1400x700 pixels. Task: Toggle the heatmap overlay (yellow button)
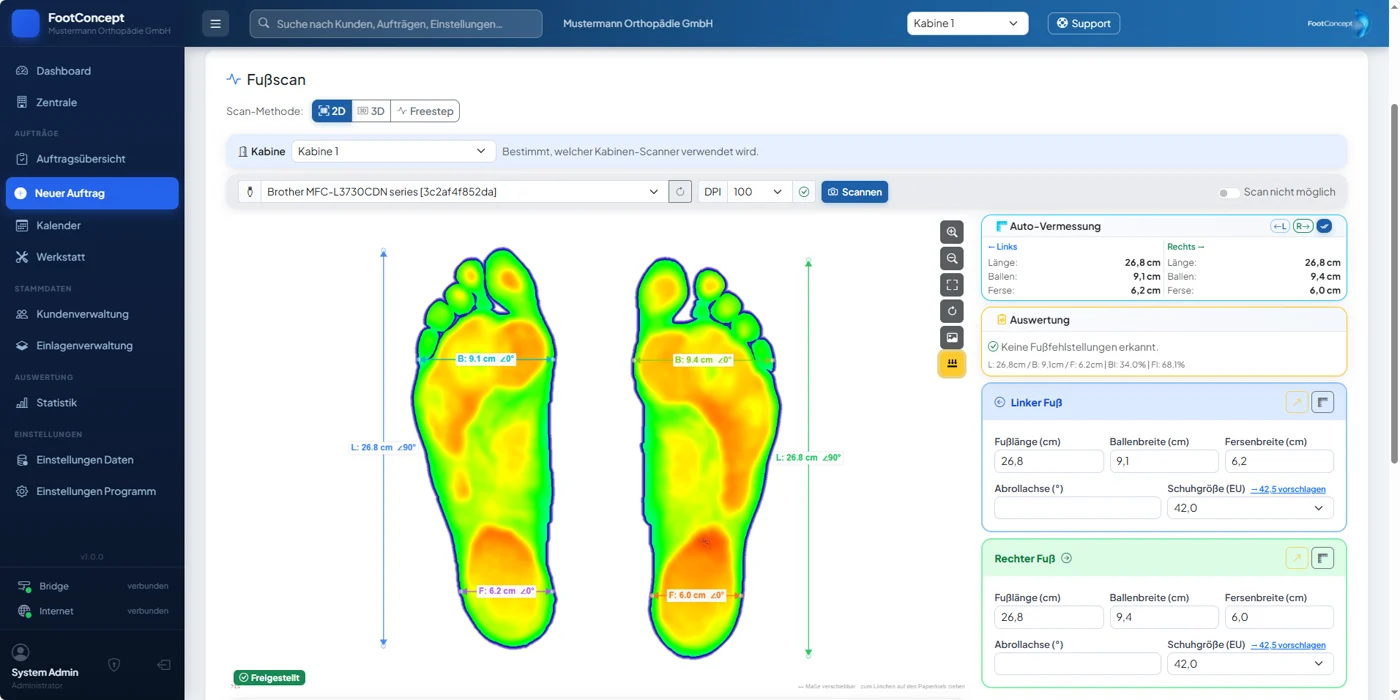point(952,364)
